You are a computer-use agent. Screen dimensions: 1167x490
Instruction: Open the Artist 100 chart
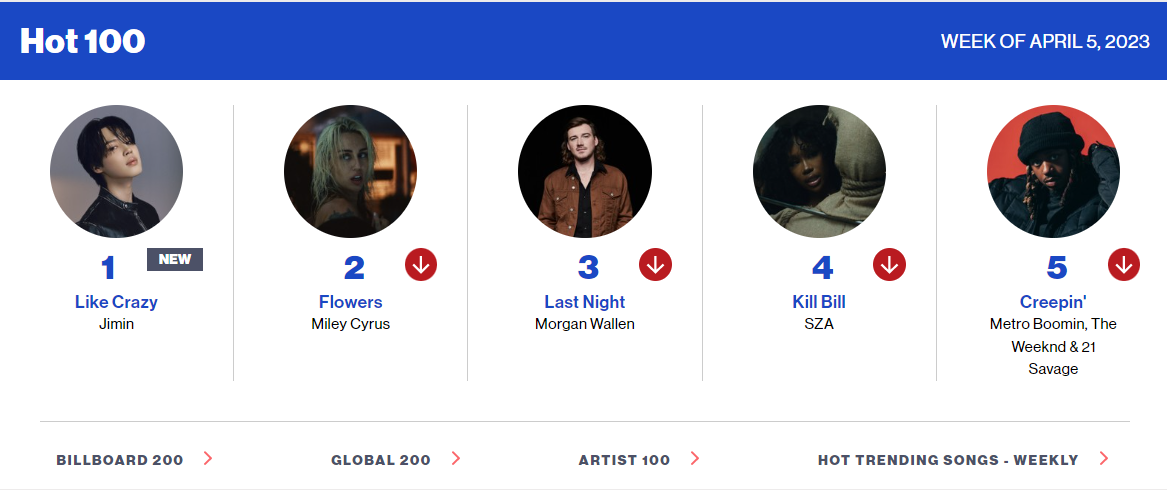(x=624, y=460)
